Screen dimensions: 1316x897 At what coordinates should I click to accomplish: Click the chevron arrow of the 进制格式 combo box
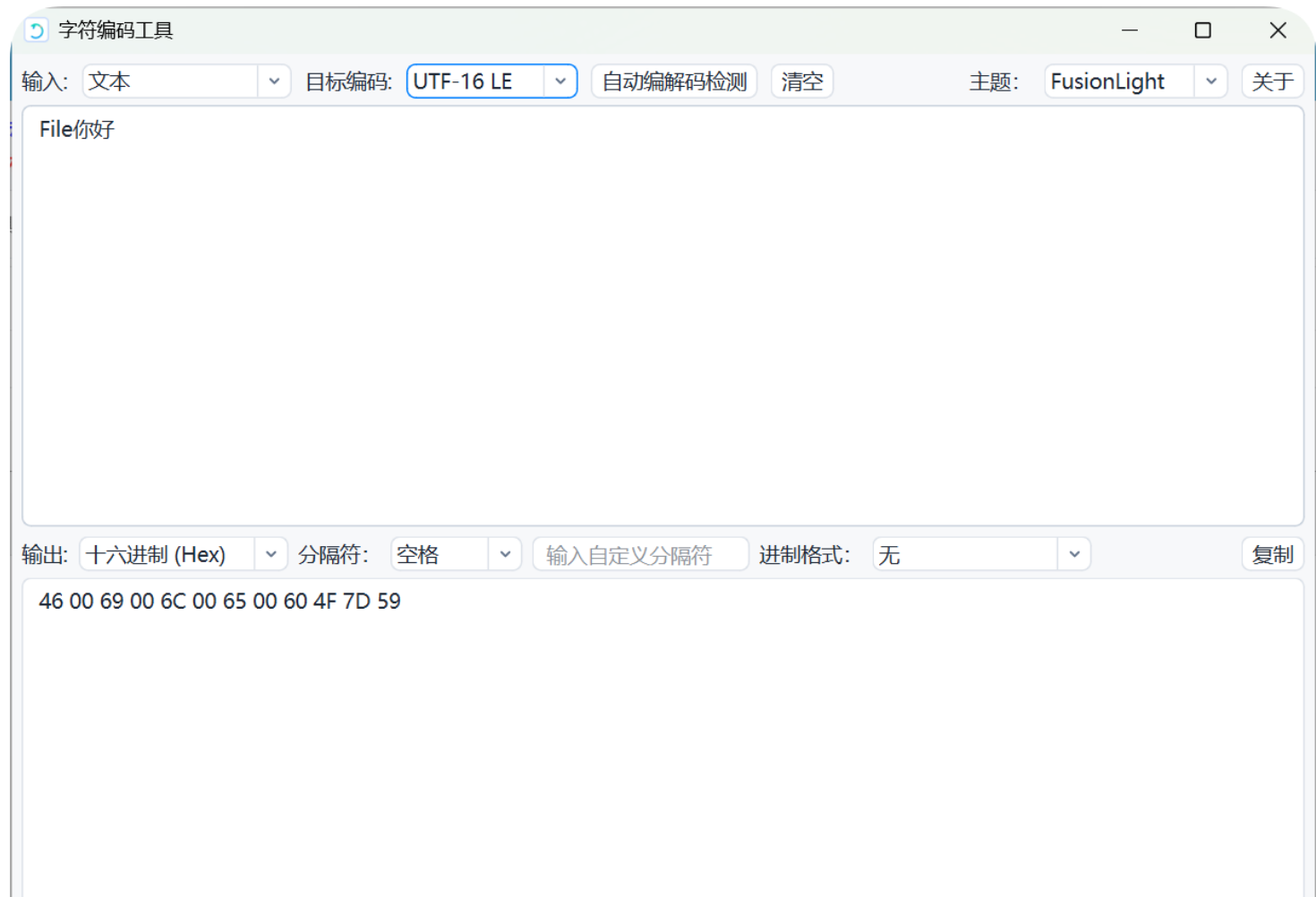pos(1074,554)
